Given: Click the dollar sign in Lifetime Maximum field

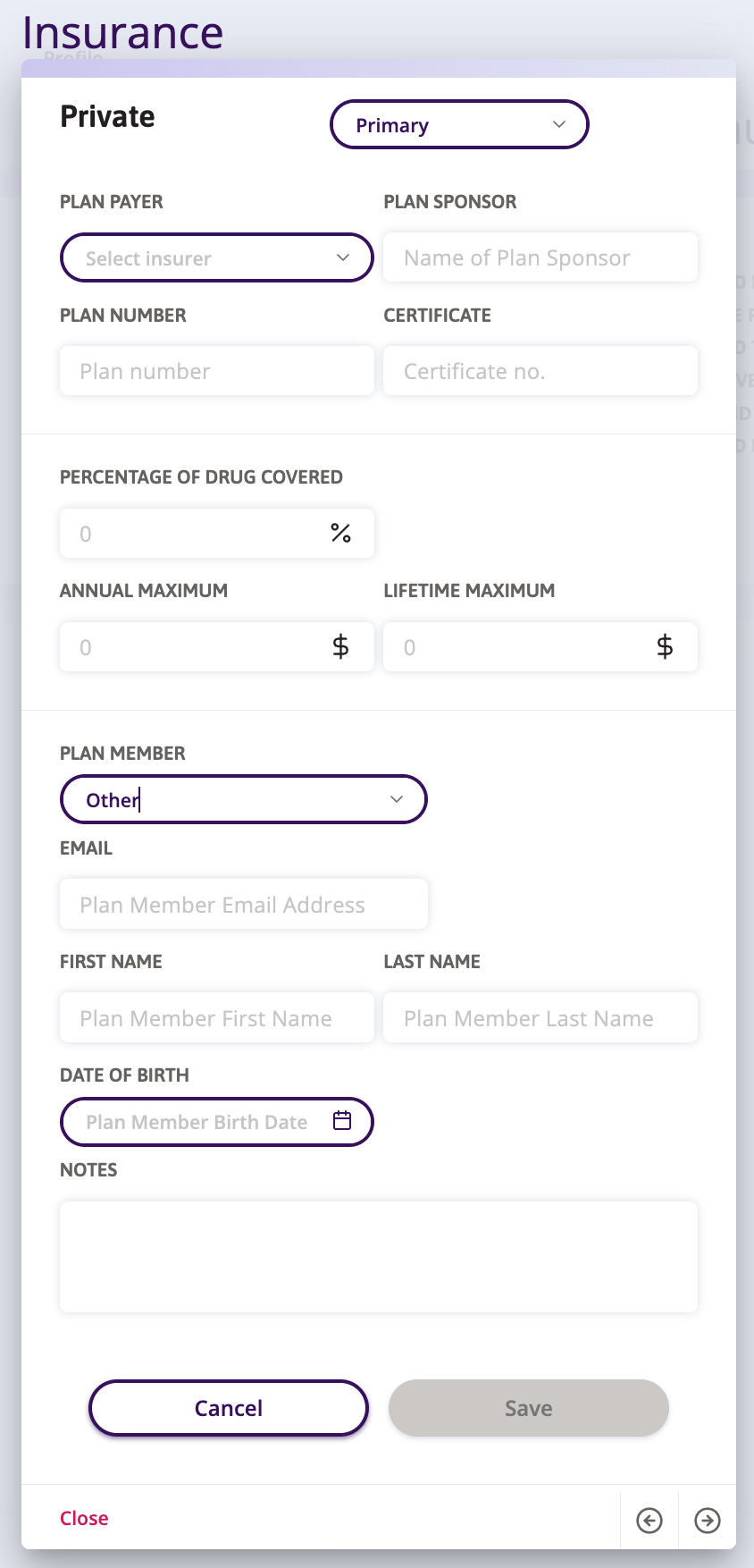Looking at the screenshot, I should pos(665,647).
